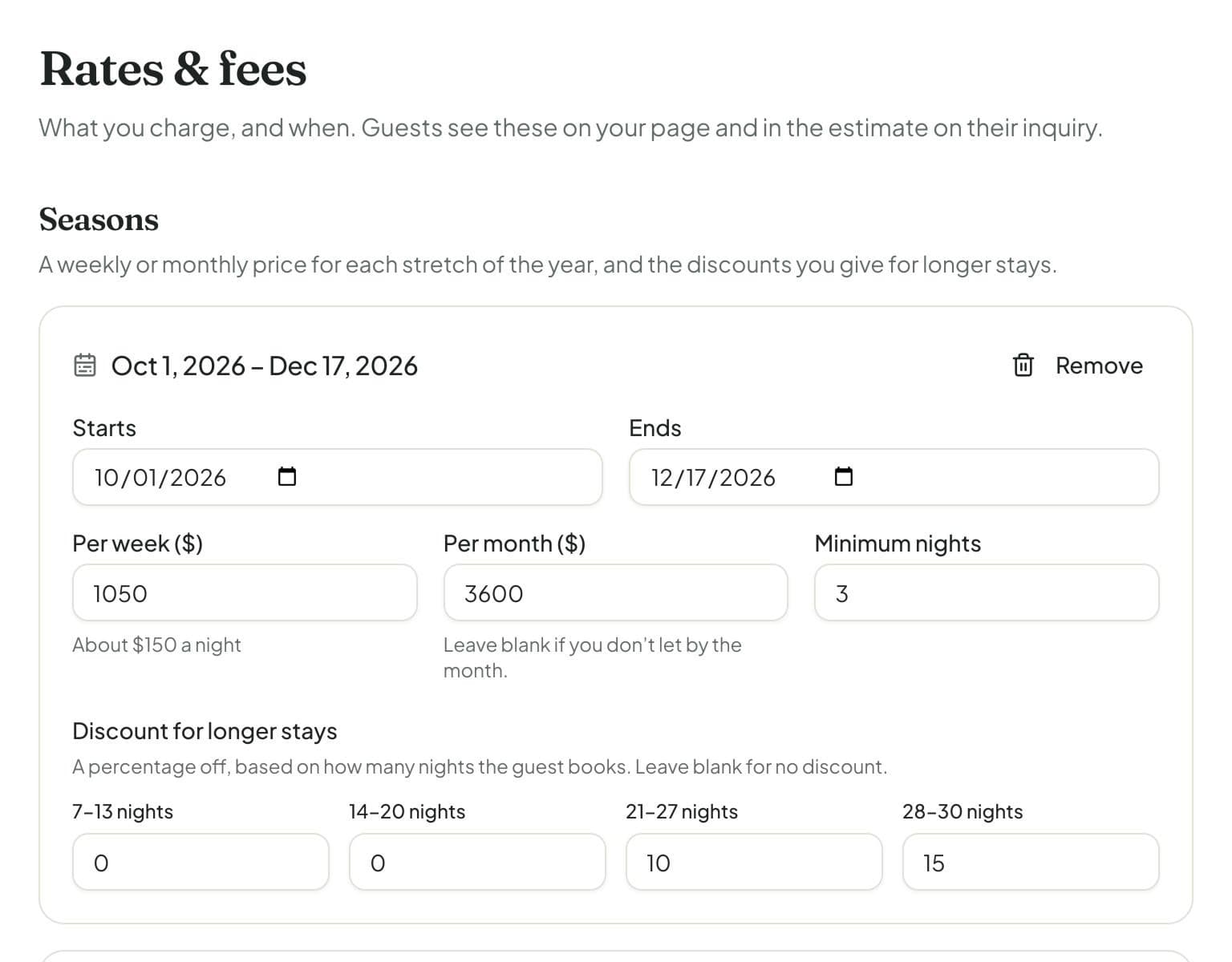Edit the 14–20 nights discount field
The width and height of the screenshot is (1232, 962).
click(477, 862)
